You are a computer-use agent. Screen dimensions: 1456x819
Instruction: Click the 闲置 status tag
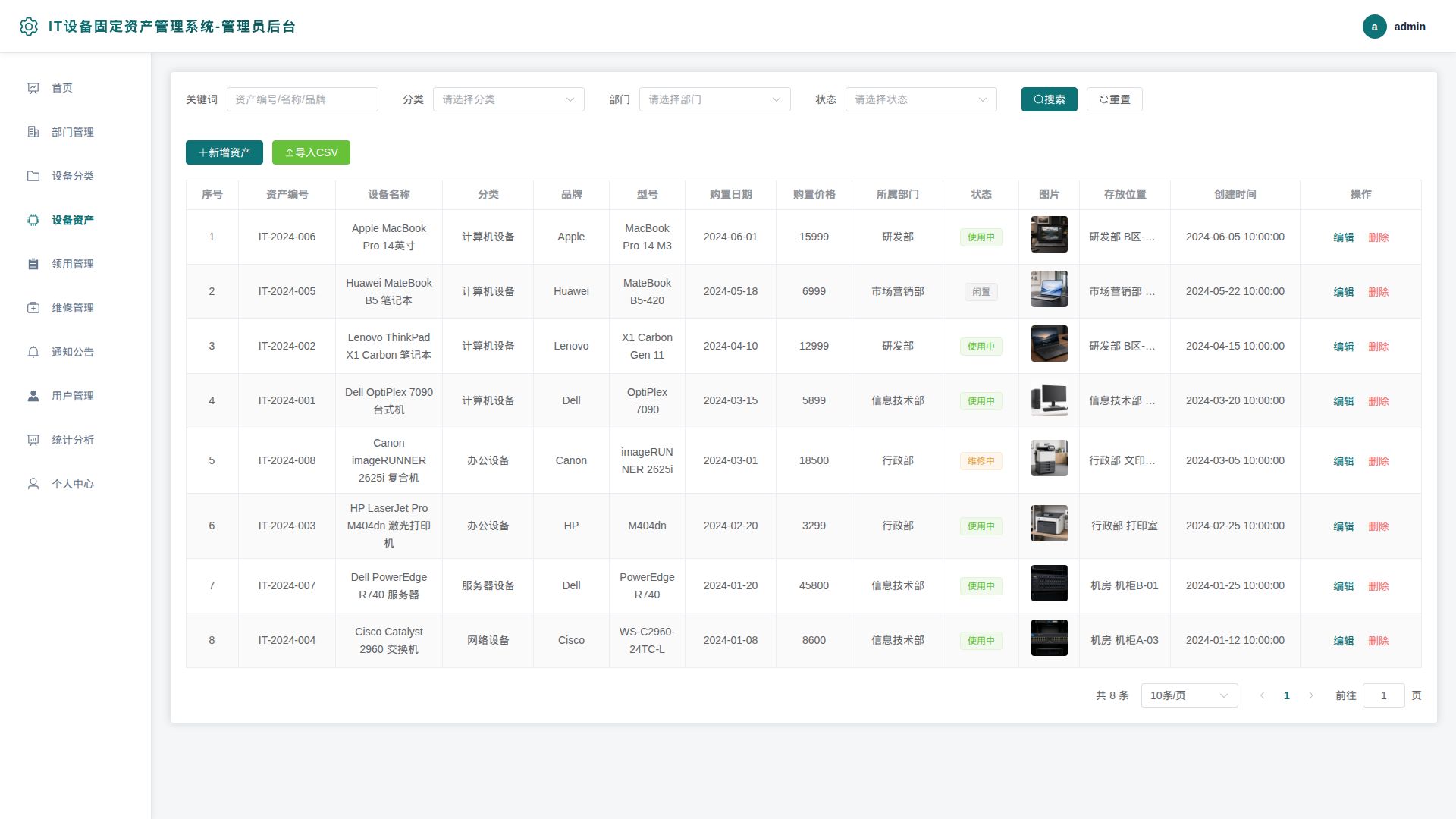point(981,292)
